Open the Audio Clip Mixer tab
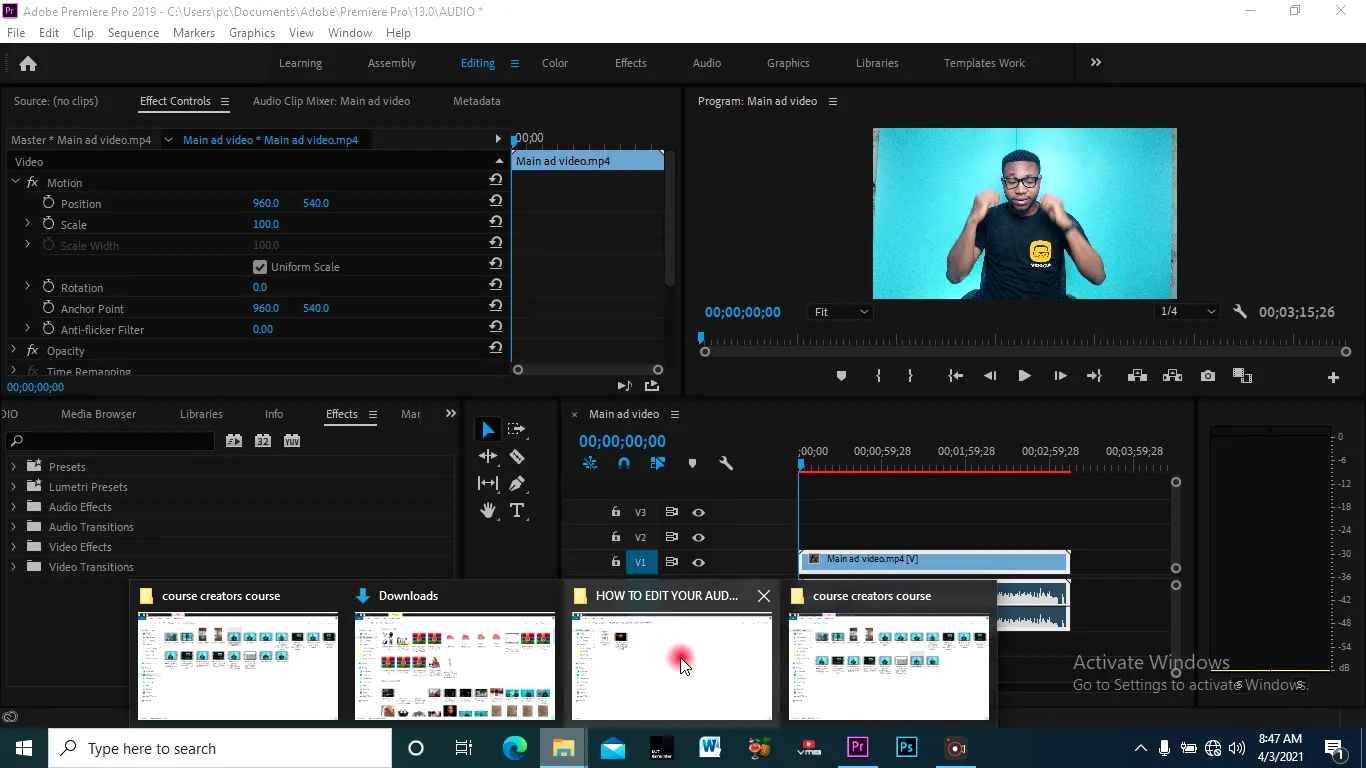 point(331,101)
